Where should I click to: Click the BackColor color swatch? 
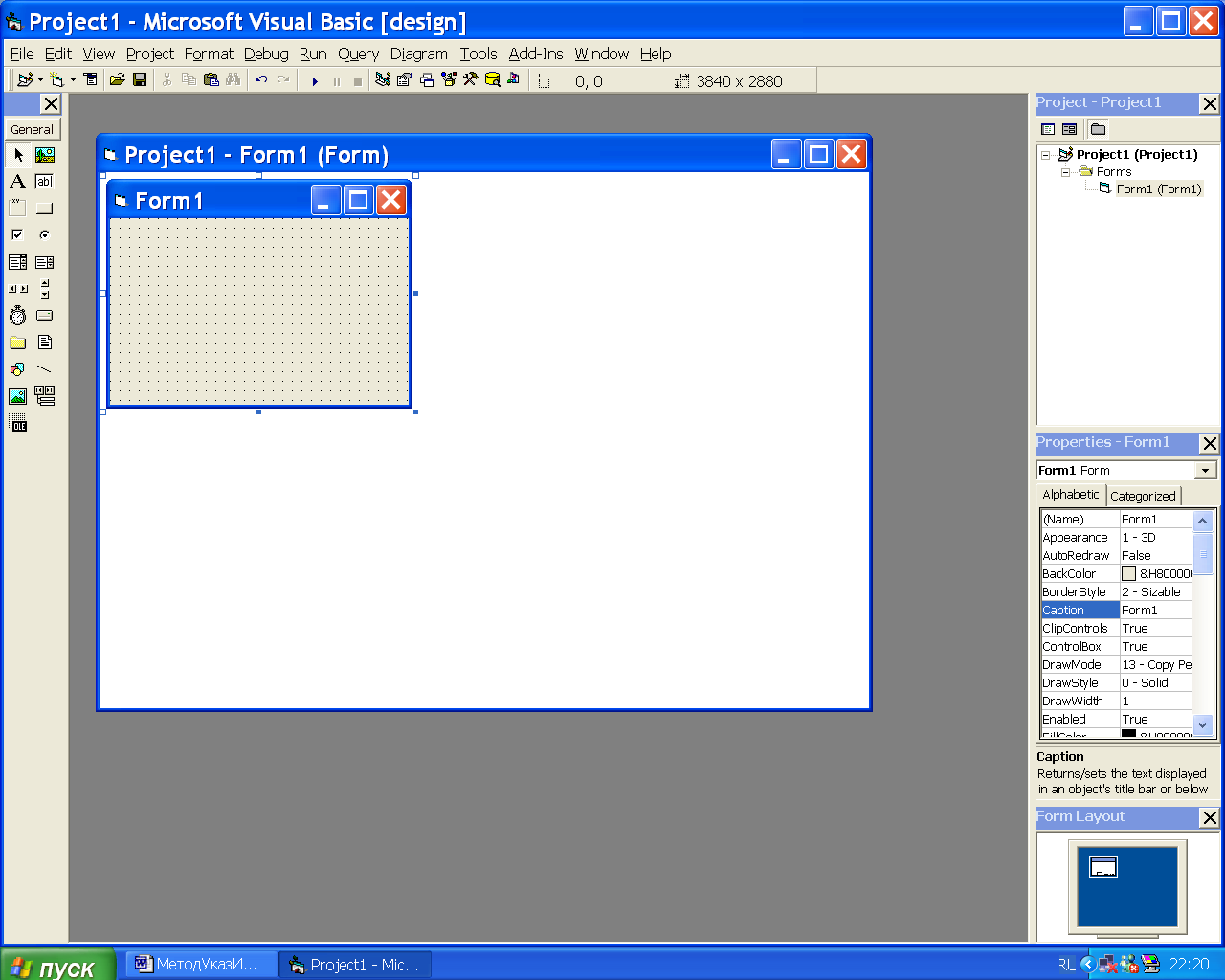point(1128,573)
